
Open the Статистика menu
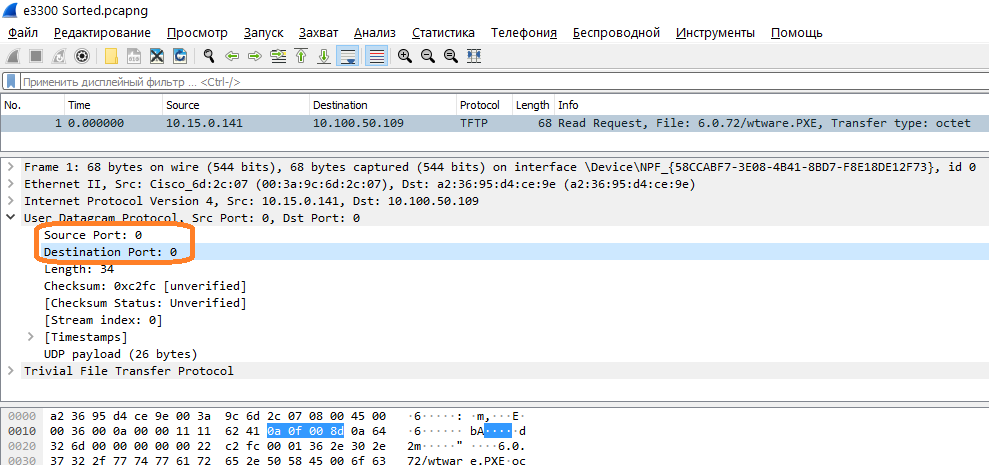tap(443, 33)
